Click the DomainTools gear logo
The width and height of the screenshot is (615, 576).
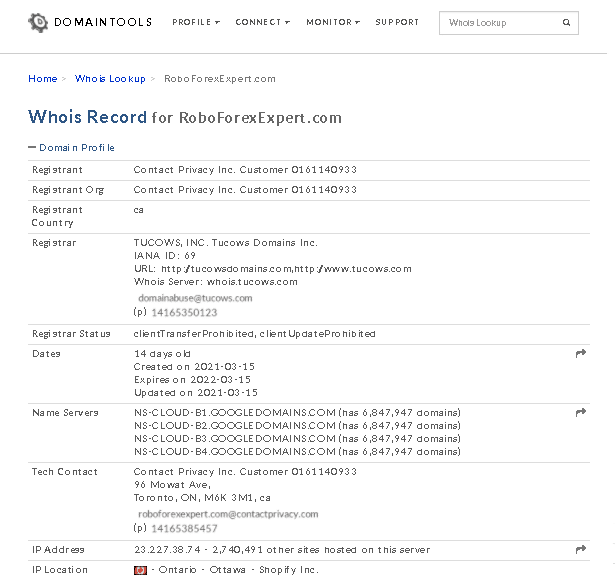[x=38, y=22]
